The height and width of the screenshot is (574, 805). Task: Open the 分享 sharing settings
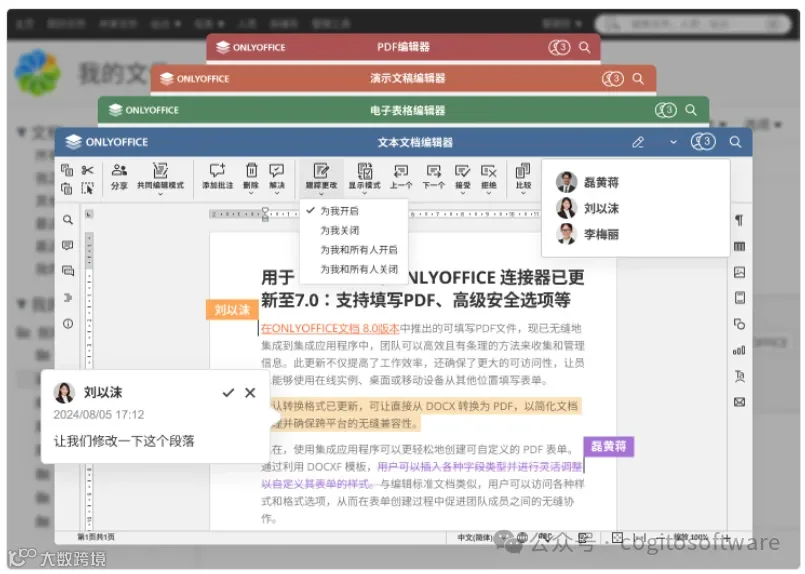(119, 177)
